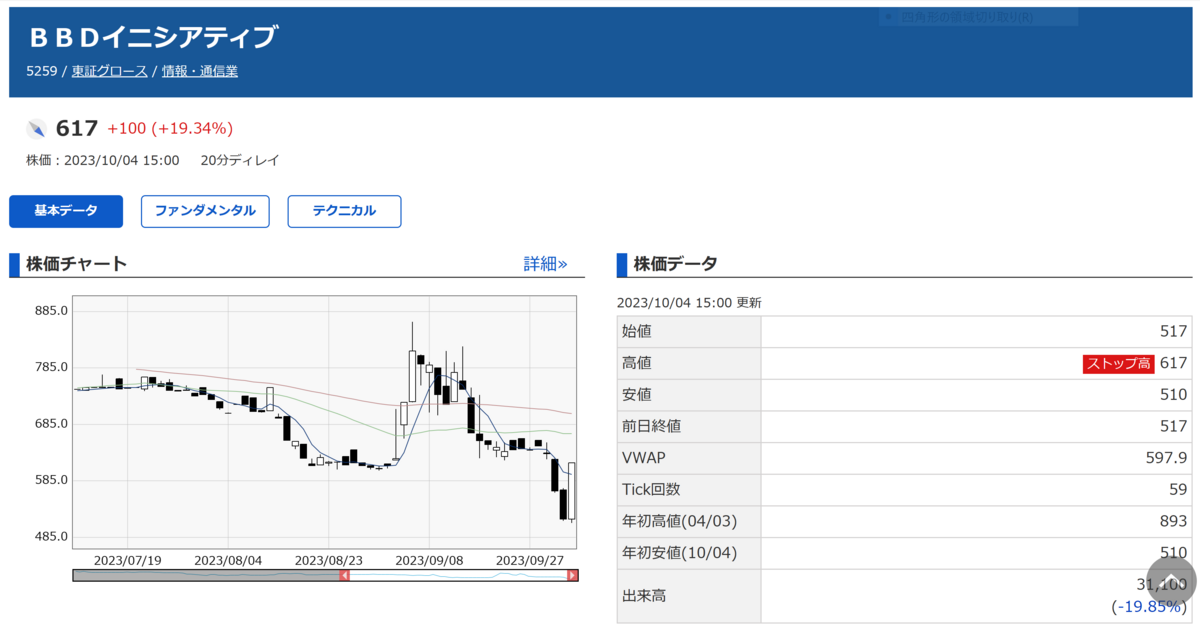Click right red handle of chart range slider
This screenshot has width=1200, height=626.
pos(572,575)
